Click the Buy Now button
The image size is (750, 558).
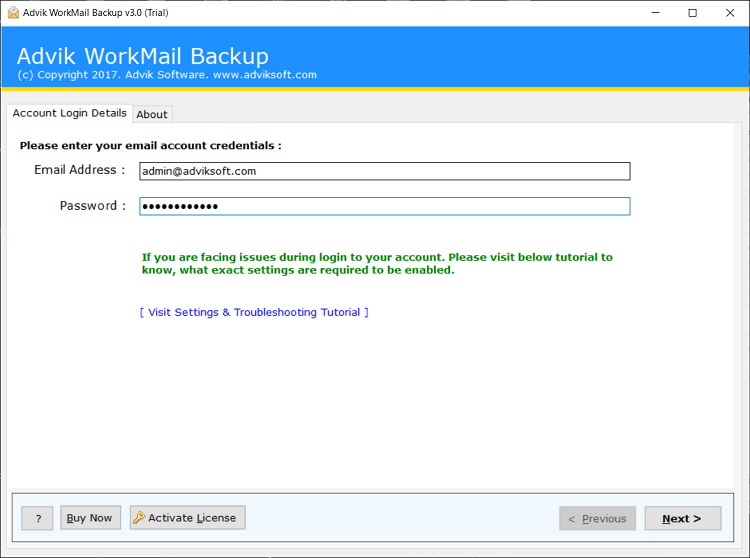(90, 518)
